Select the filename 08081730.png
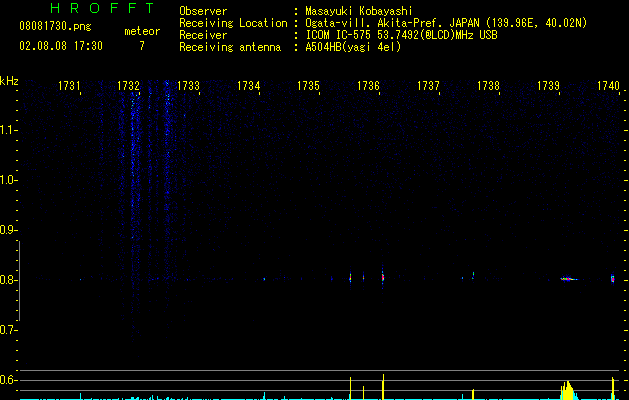The image size is (629, 400). 55,27
